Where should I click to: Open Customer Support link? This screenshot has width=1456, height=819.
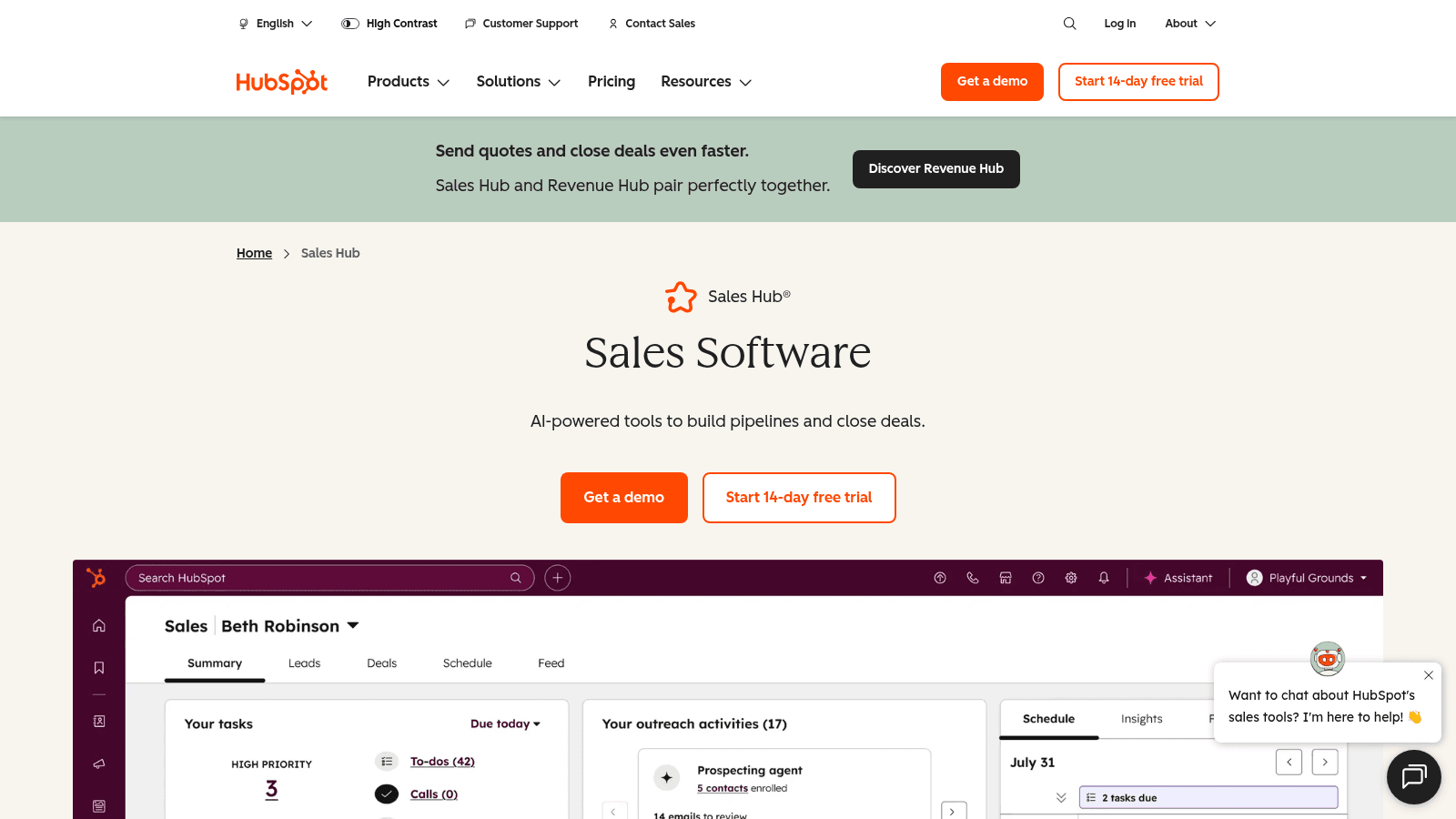521,24
